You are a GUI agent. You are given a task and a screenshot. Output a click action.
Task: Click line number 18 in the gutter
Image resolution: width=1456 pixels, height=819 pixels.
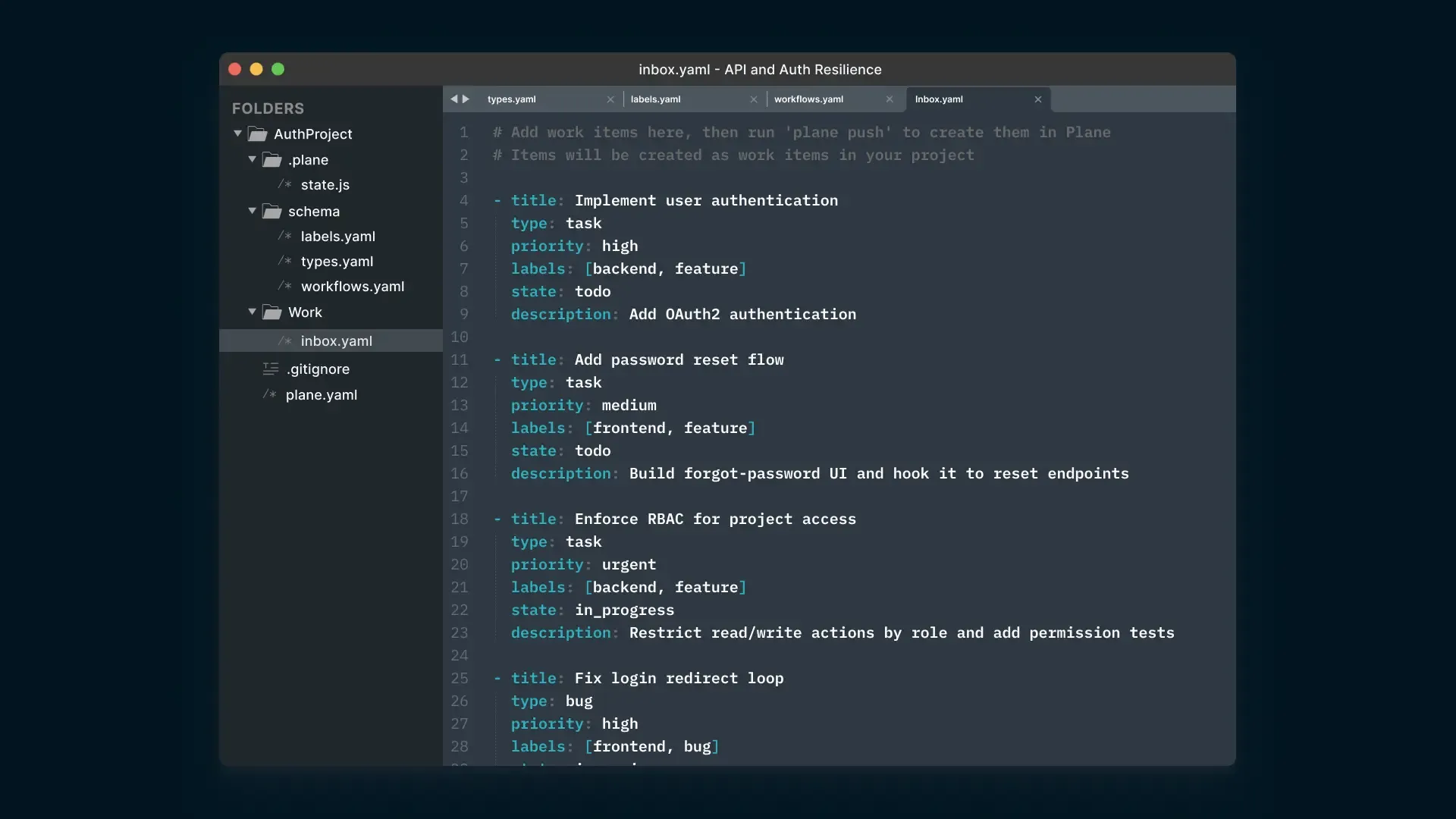click(460, 519)
